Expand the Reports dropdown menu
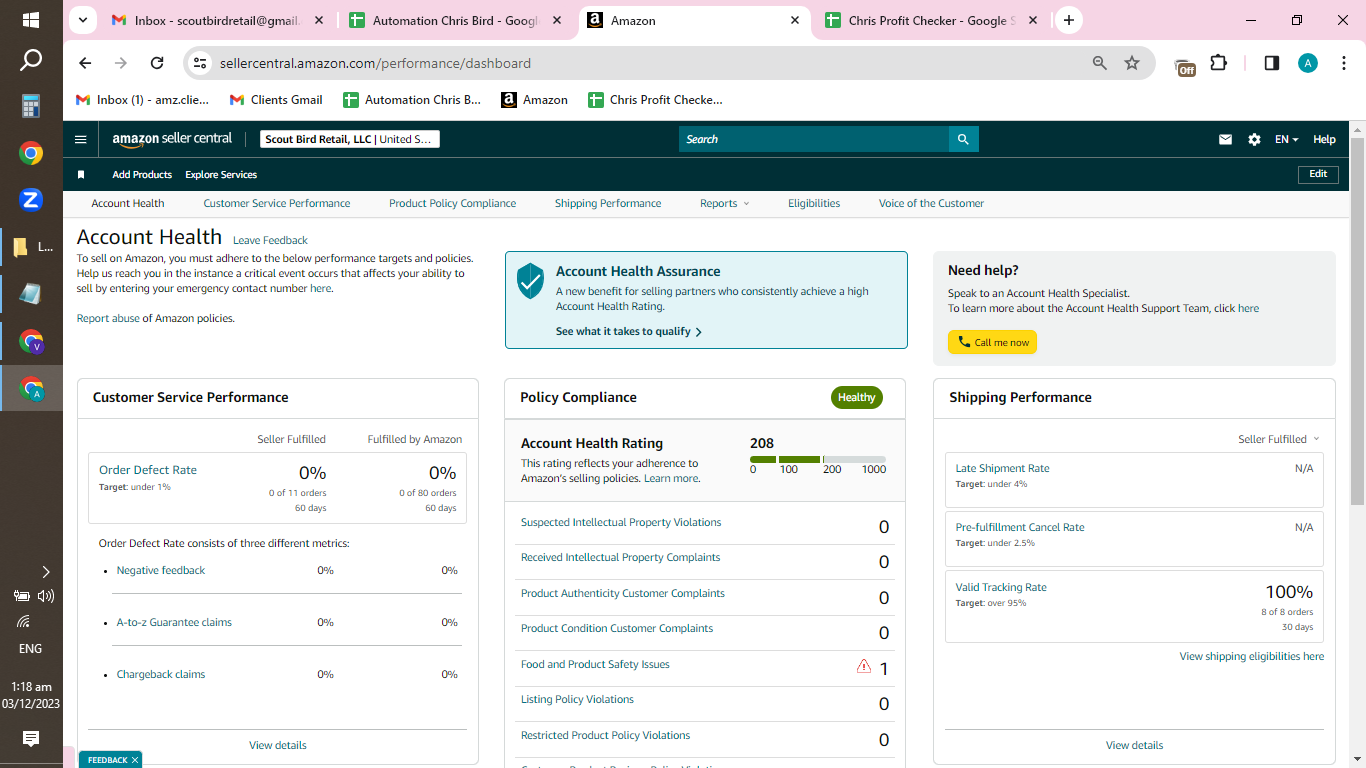The width and height of the screenshot is (1366, 768). (725, 203)
